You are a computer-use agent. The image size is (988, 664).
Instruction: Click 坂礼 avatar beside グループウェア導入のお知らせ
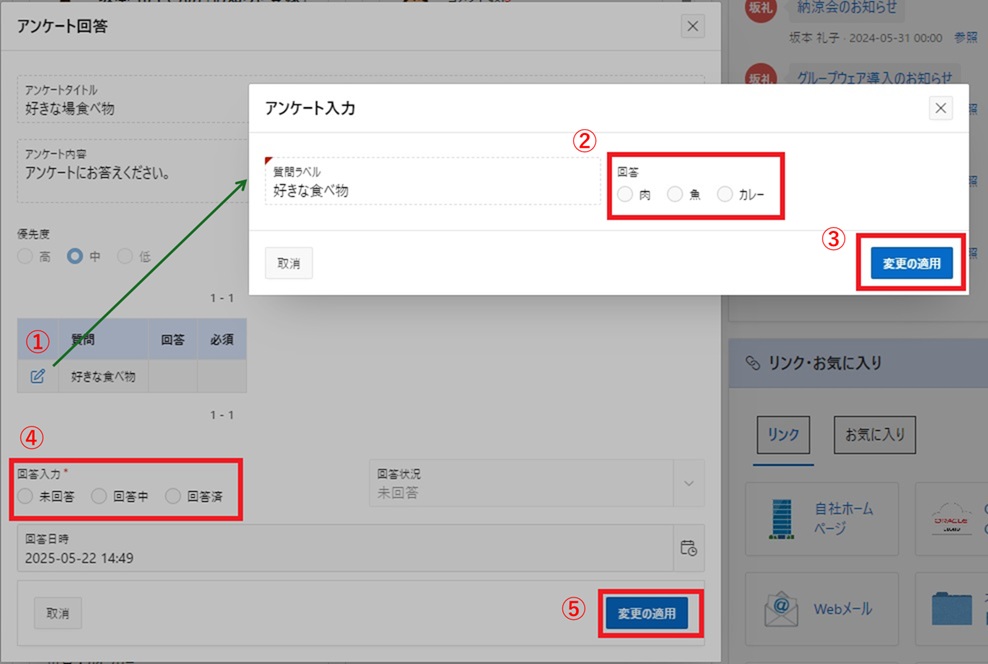click(x=761, y=76)
